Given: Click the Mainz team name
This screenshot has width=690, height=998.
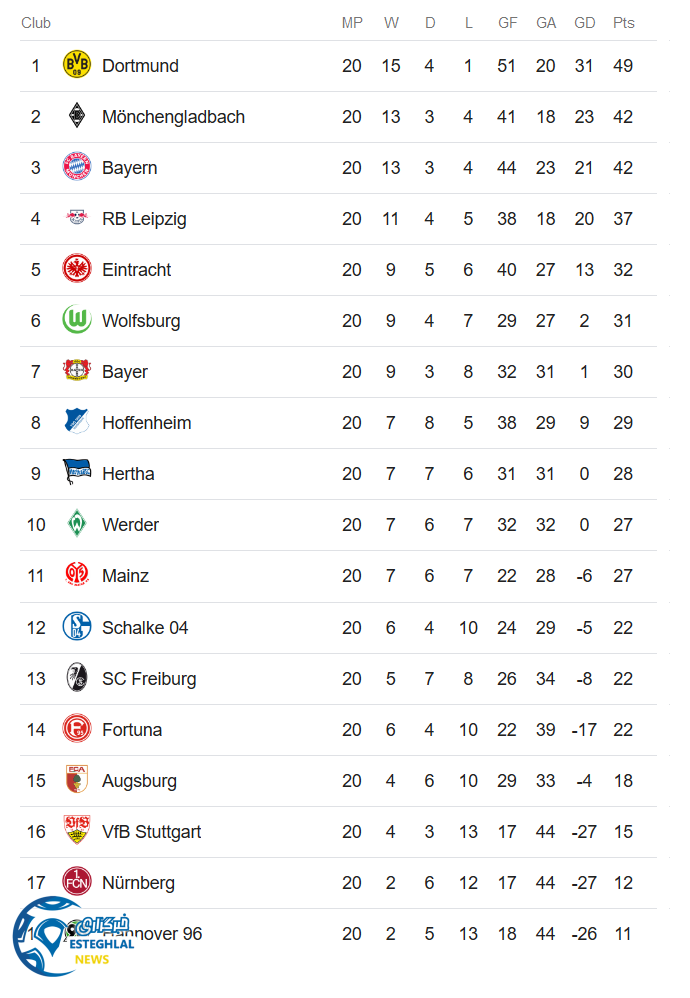Looking at the screenshot, I should (x=125, y=576).
